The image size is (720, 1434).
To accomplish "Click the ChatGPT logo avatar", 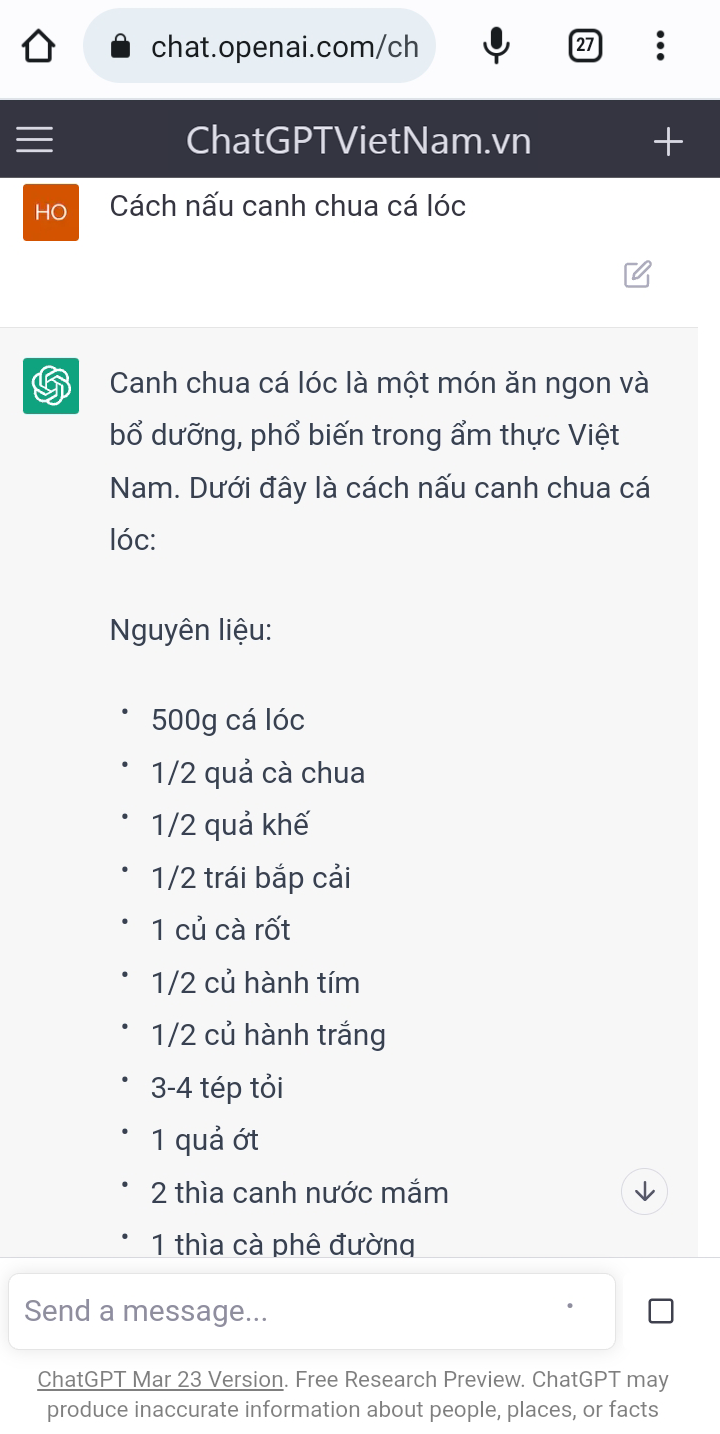I will click(x=51, y=385).
